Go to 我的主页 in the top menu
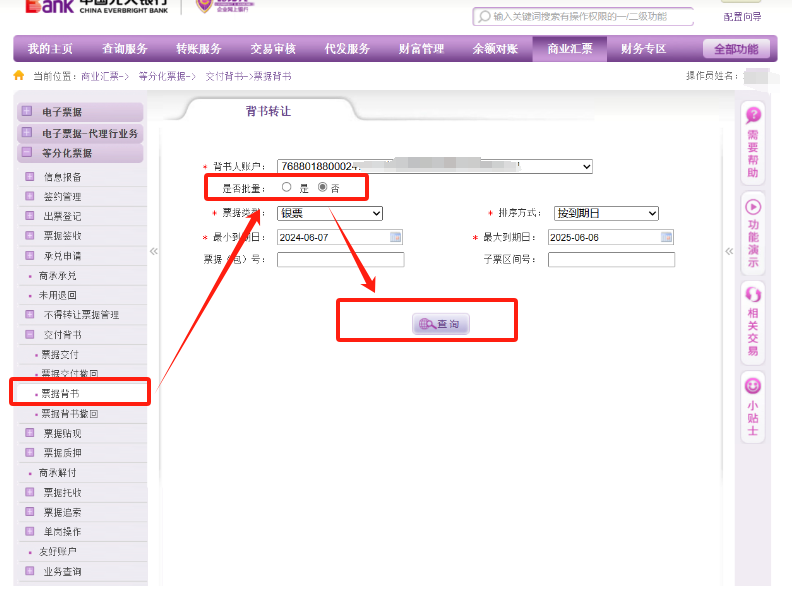 pyautogui.click(x=51, y=48)
